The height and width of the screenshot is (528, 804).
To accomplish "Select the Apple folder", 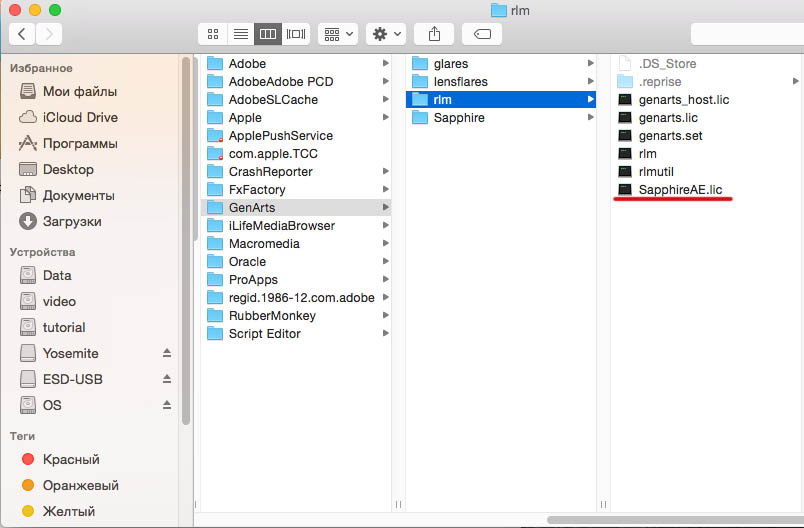I will click(x=296, y=117).
